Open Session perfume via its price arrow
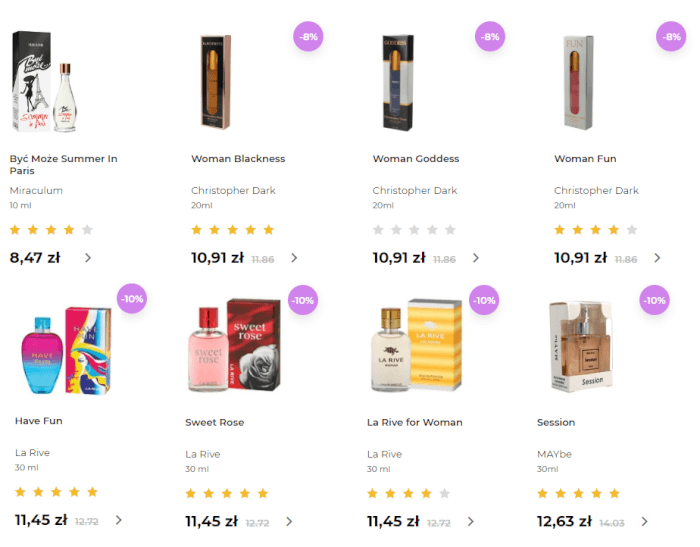 pyautogui.click(x=644, y=521)
